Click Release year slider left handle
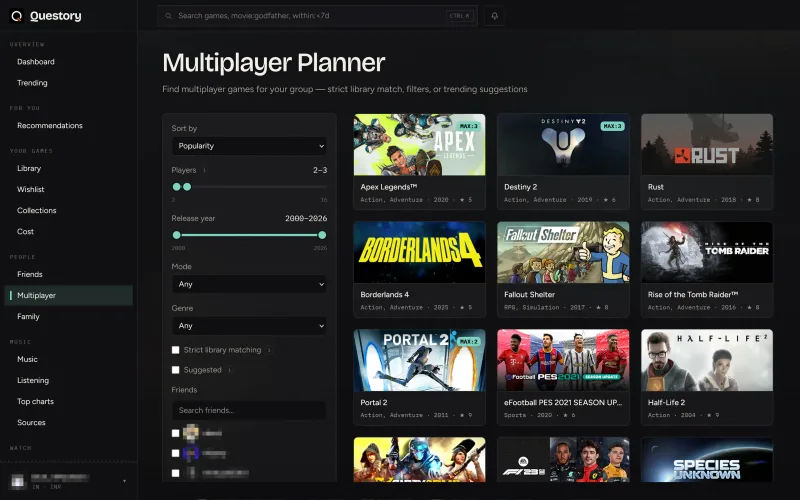This screenshot has width=800, height=500. pyautogui.click(x=177, y=235)
